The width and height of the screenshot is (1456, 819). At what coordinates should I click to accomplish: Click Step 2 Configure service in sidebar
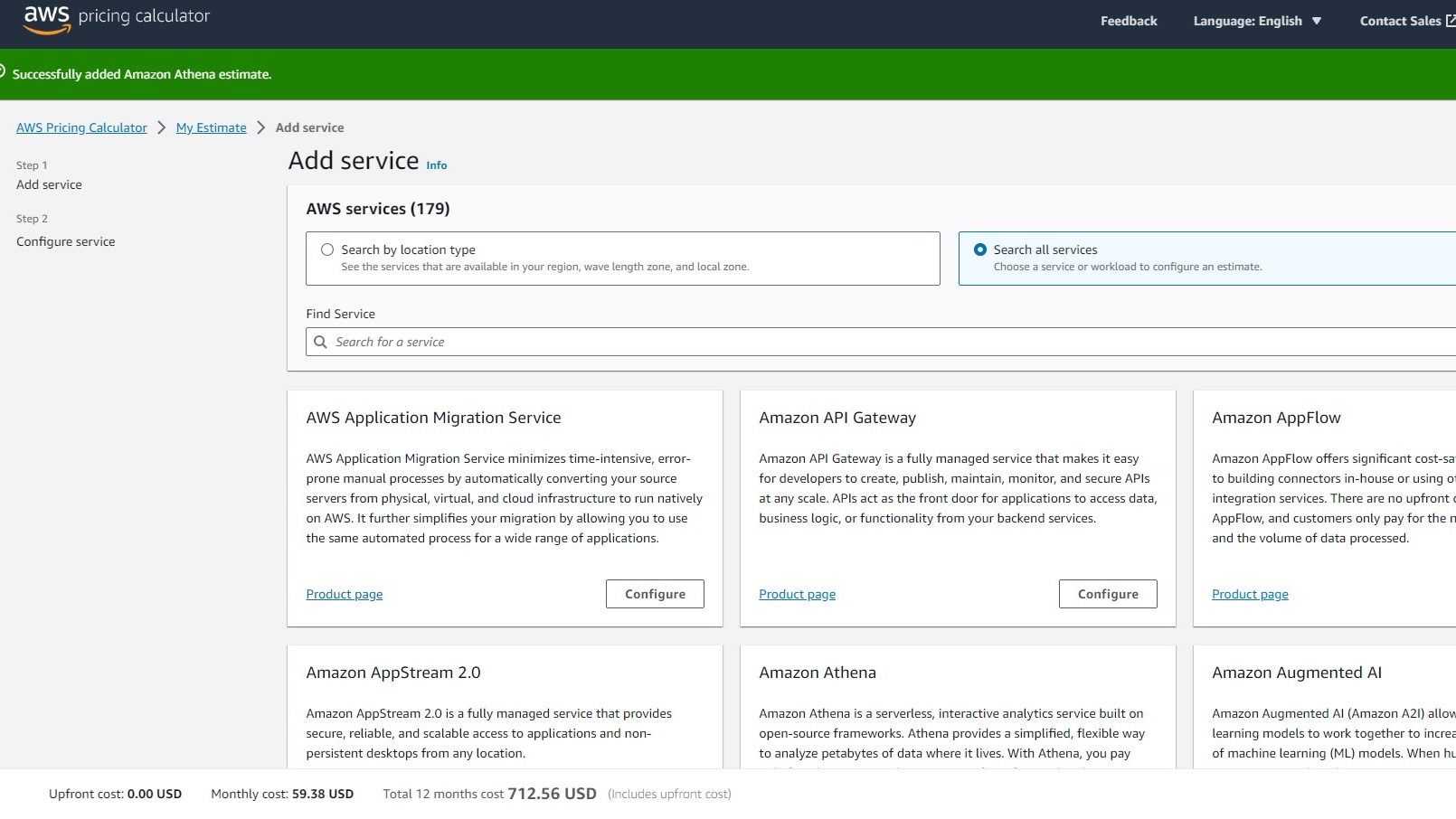[x=65, y=241]
